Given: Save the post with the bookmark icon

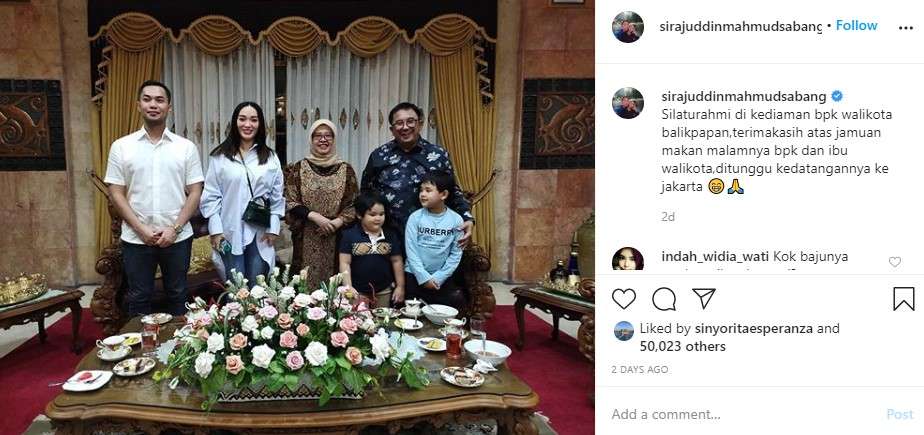Looking at the screenshot, I should coord(903,299).
